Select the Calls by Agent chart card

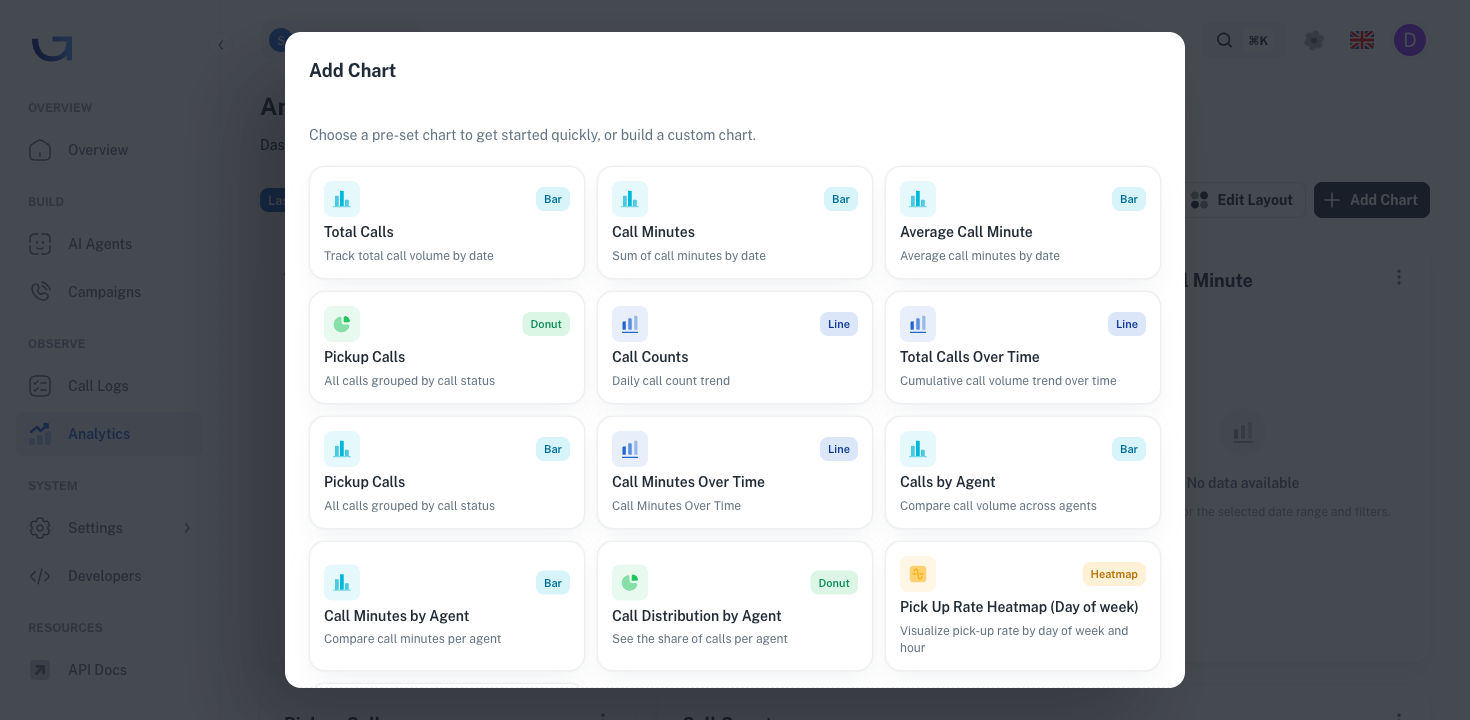(1023, 473)
